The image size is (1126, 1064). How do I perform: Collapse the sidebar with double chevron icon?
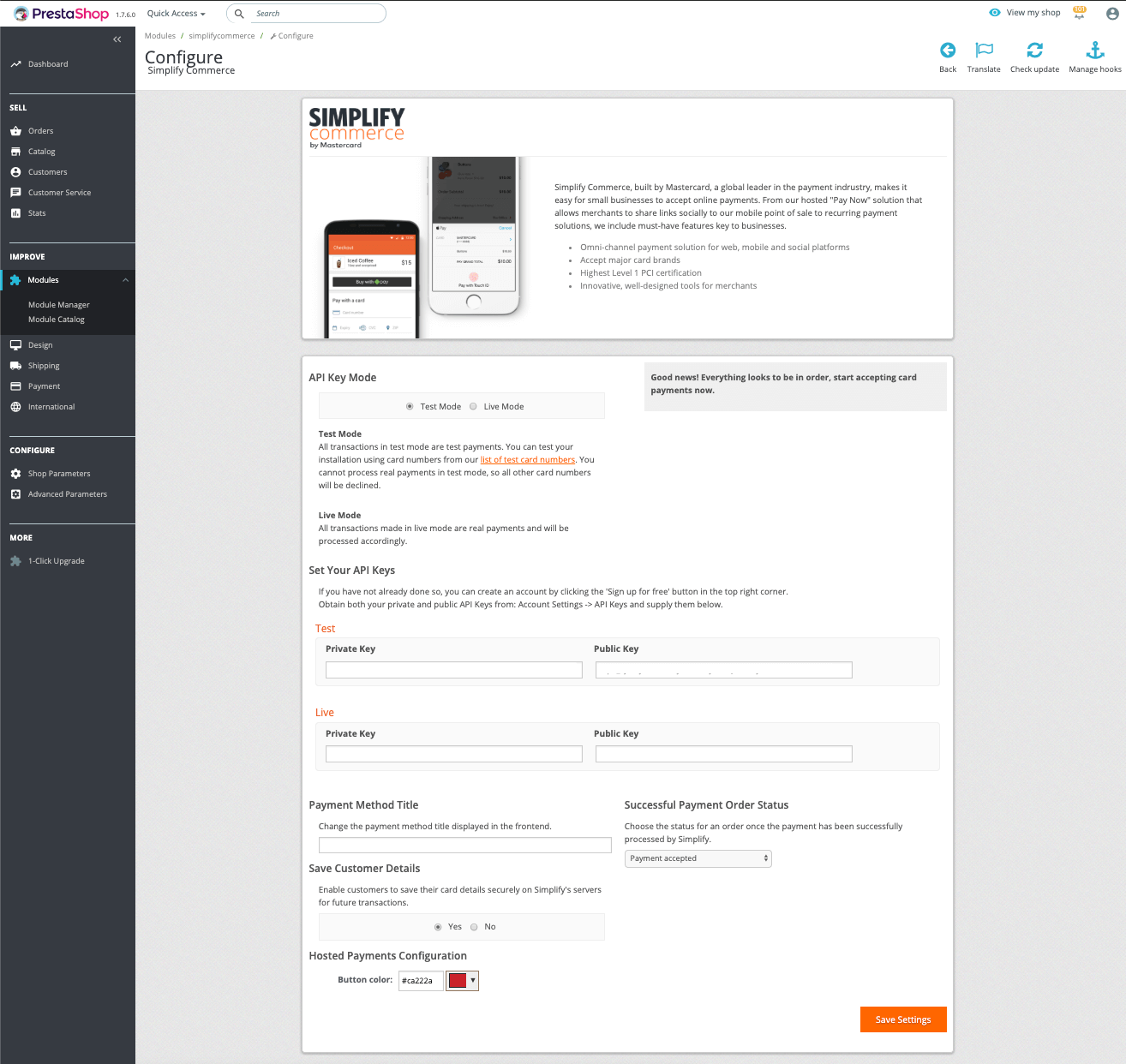click(x=117, y=39)
